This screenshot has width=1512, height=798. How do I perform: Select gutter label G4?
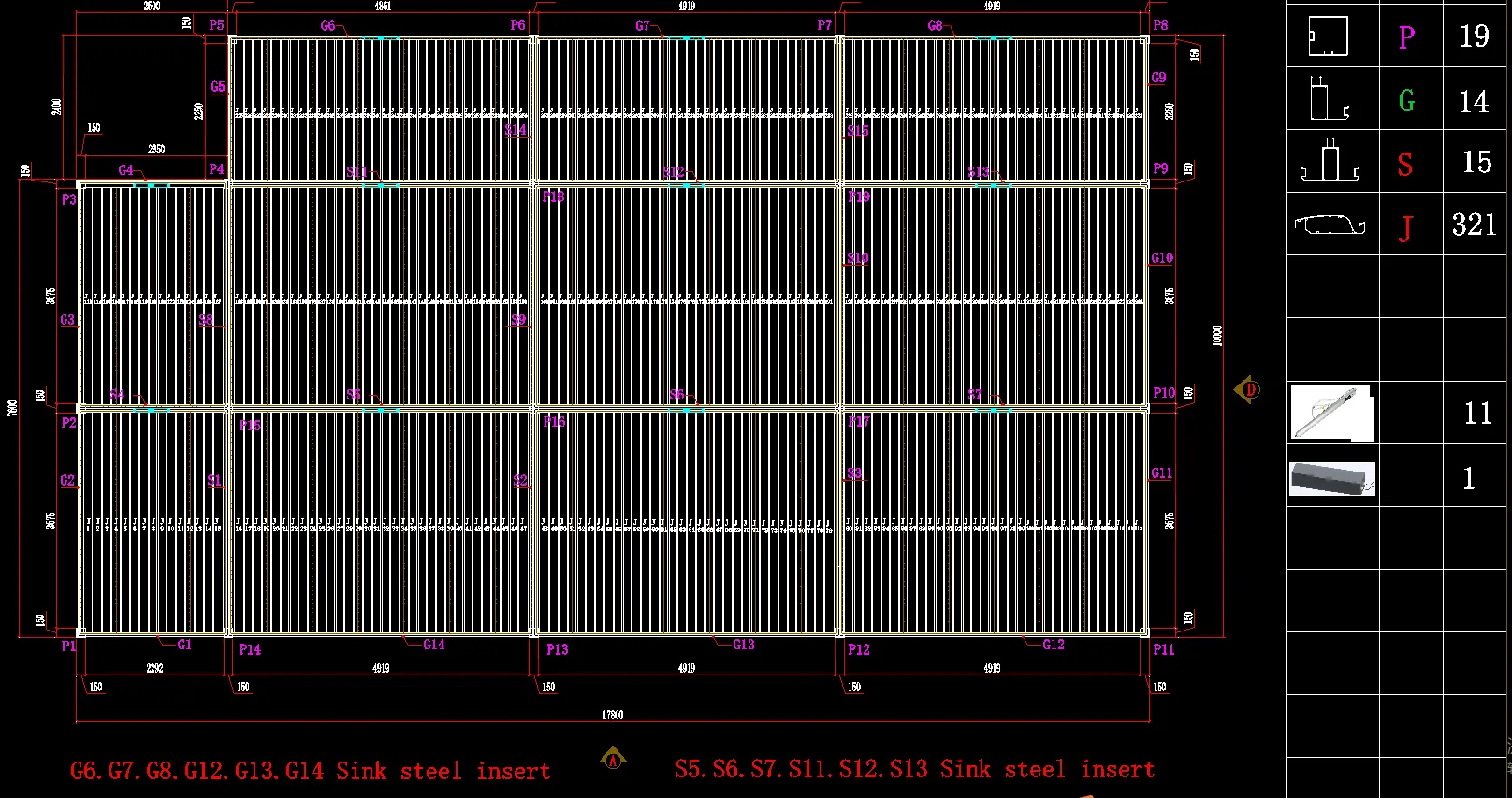click(126, 170)
